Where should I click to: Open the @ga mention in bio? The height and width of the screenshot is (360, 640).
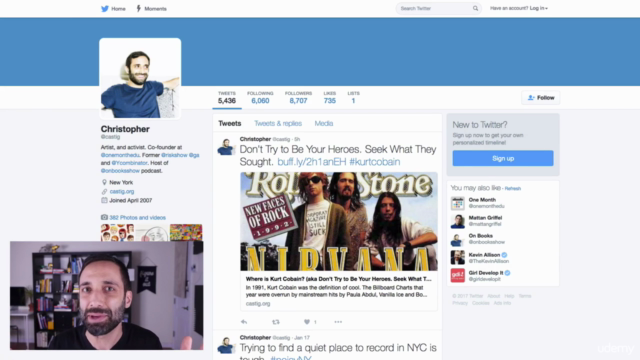tap(194, 155)
